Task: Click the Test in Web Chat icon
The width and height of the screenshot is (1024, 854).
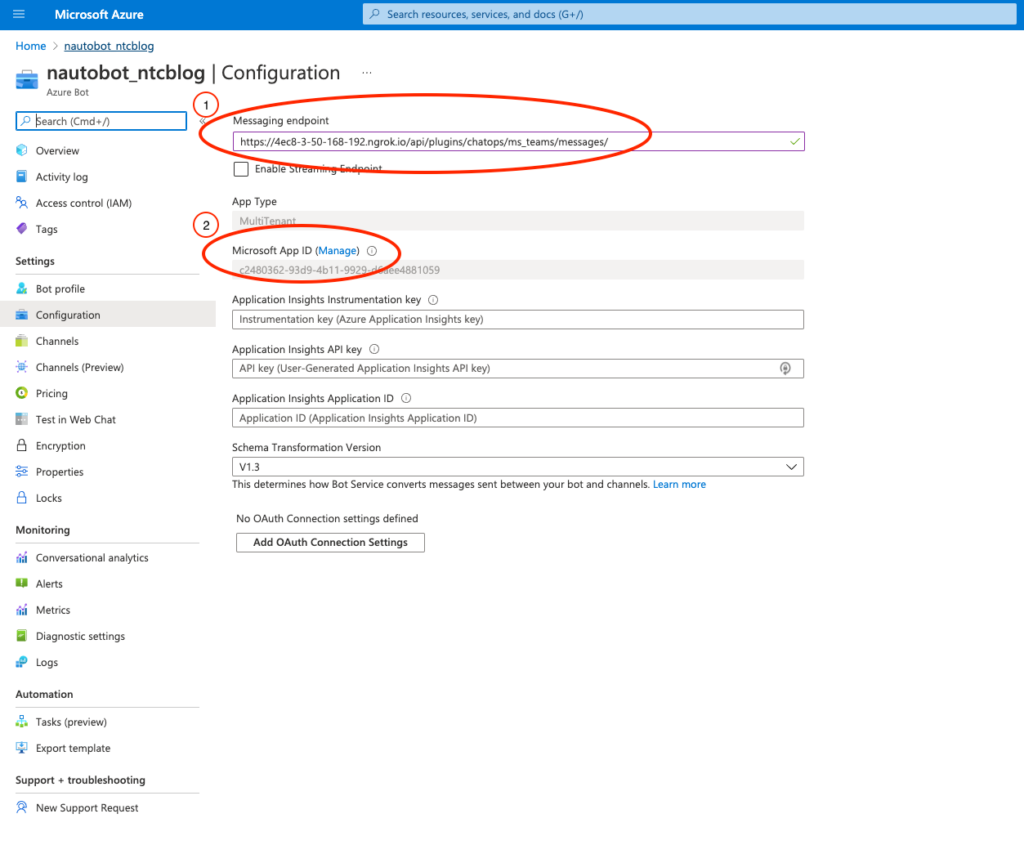Action: (x=22, y=419)
